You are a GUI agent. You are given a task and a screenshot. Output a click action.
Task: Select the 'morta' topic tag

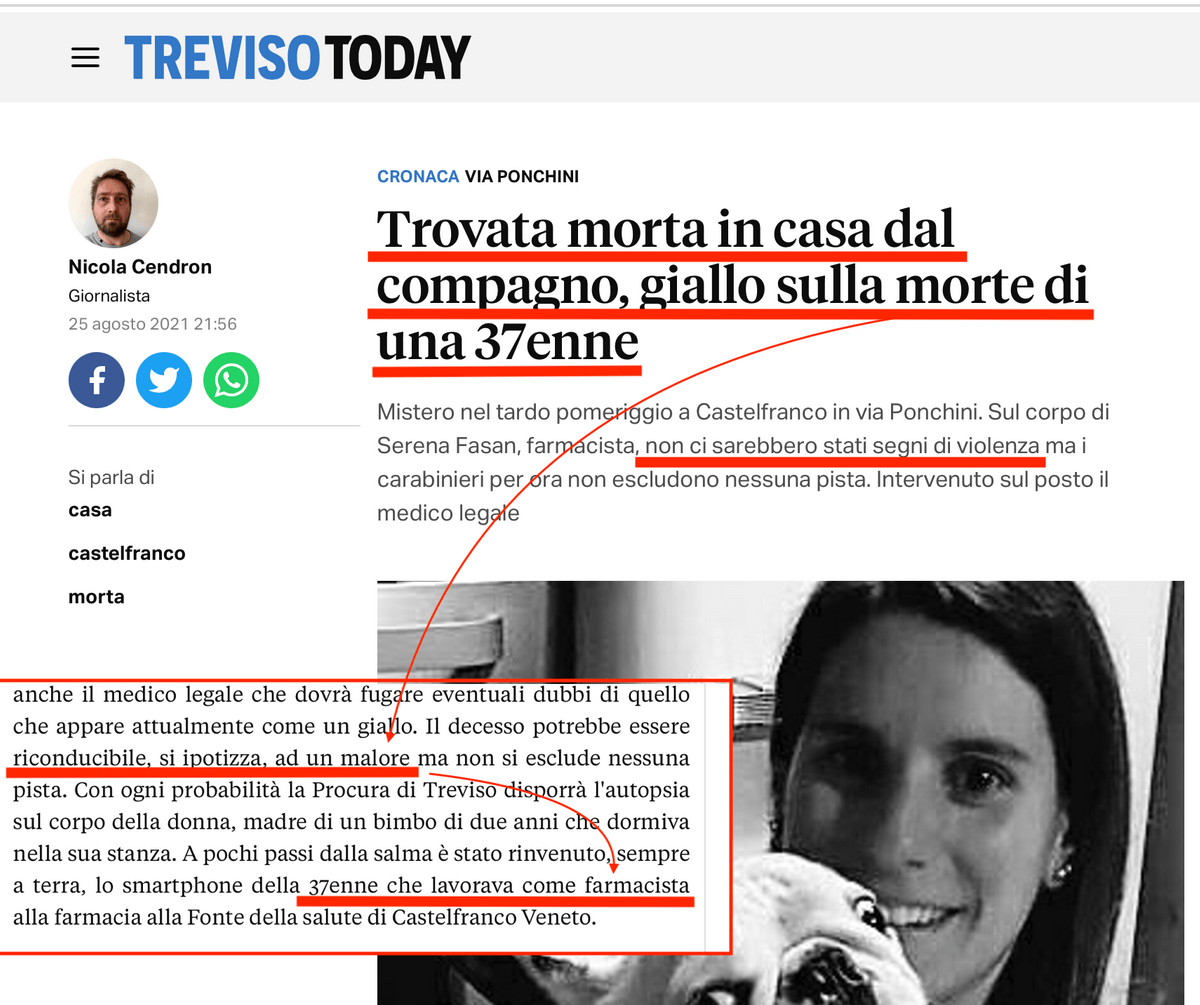[x=96, y=597]
